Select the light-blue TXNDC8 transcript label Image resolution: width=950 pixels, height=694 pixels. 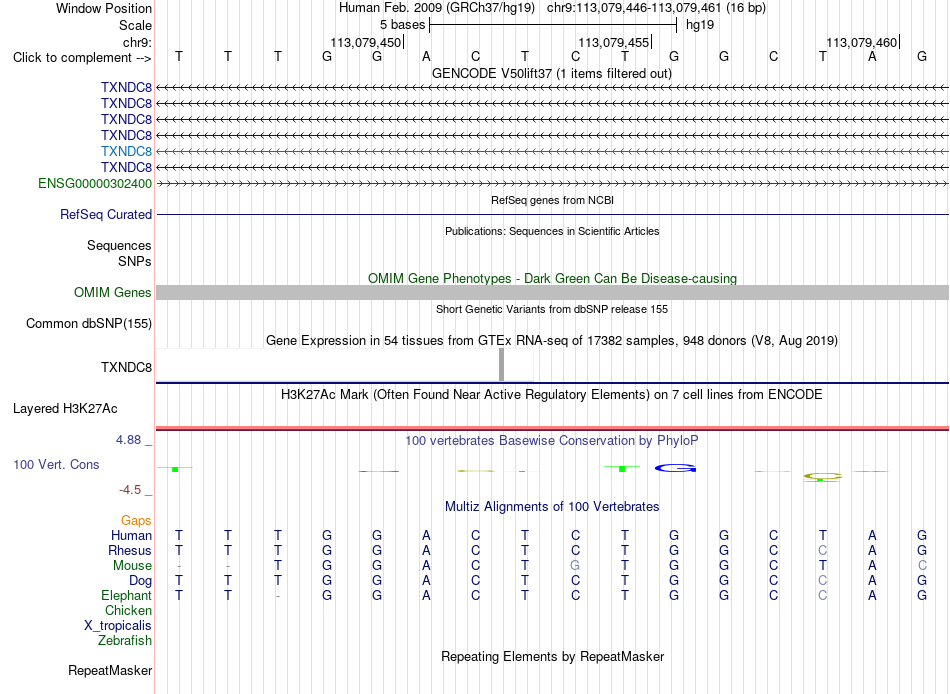(126, 151)
